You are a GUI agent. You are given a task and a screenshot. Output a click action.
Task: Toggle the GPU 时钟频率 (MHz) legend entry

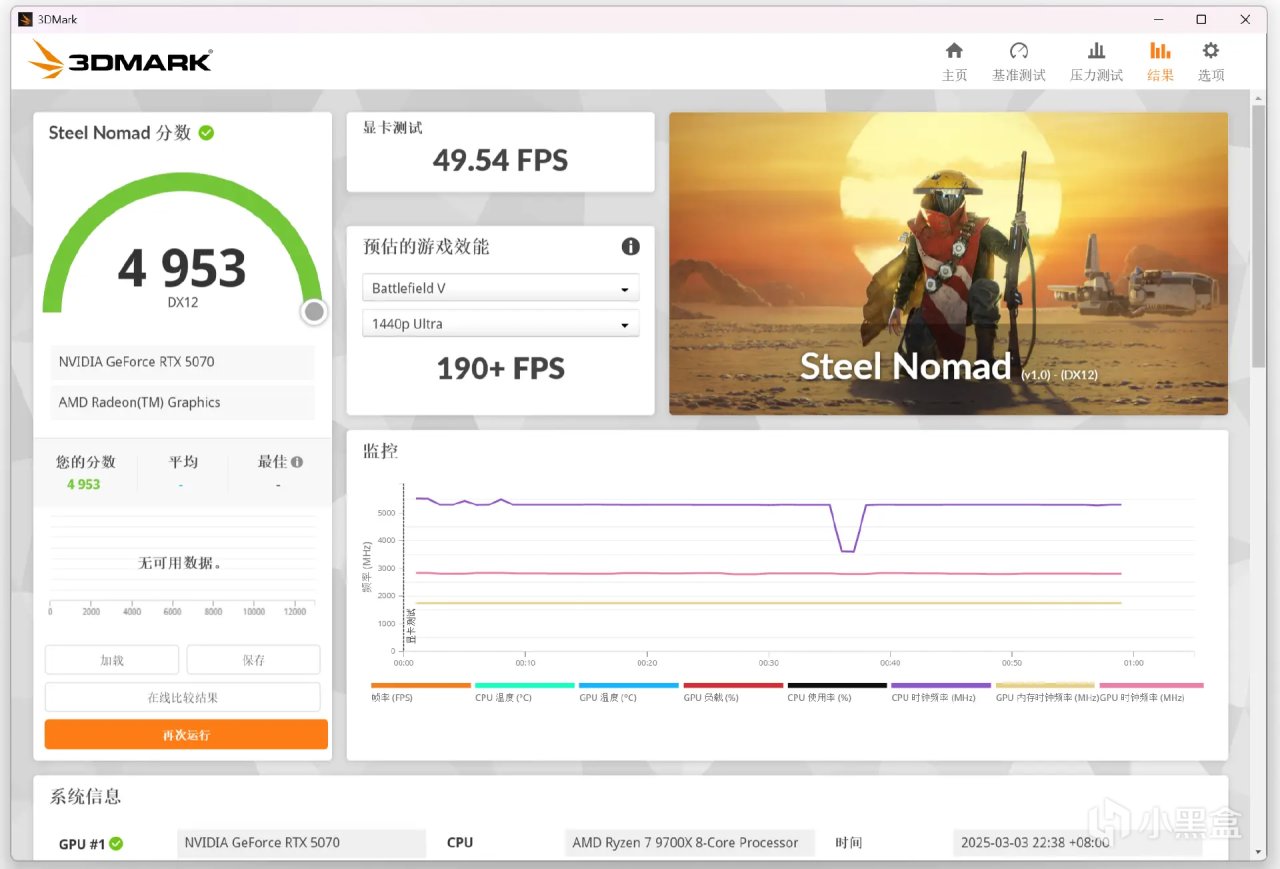(1151, 692)
